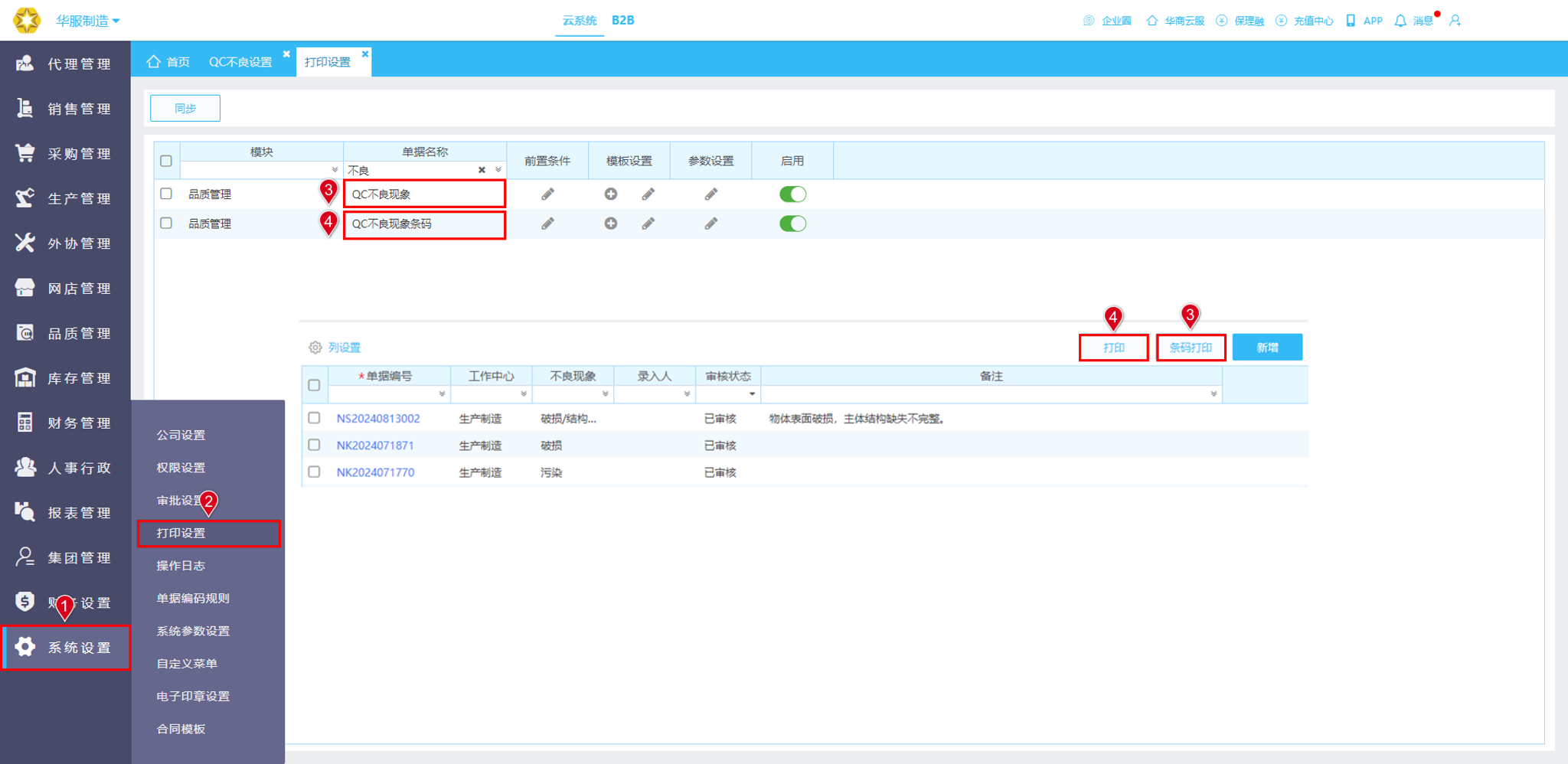1568x764 pixels.
Task: Open 品质管理 in sidebar
Action: (64, 333)
